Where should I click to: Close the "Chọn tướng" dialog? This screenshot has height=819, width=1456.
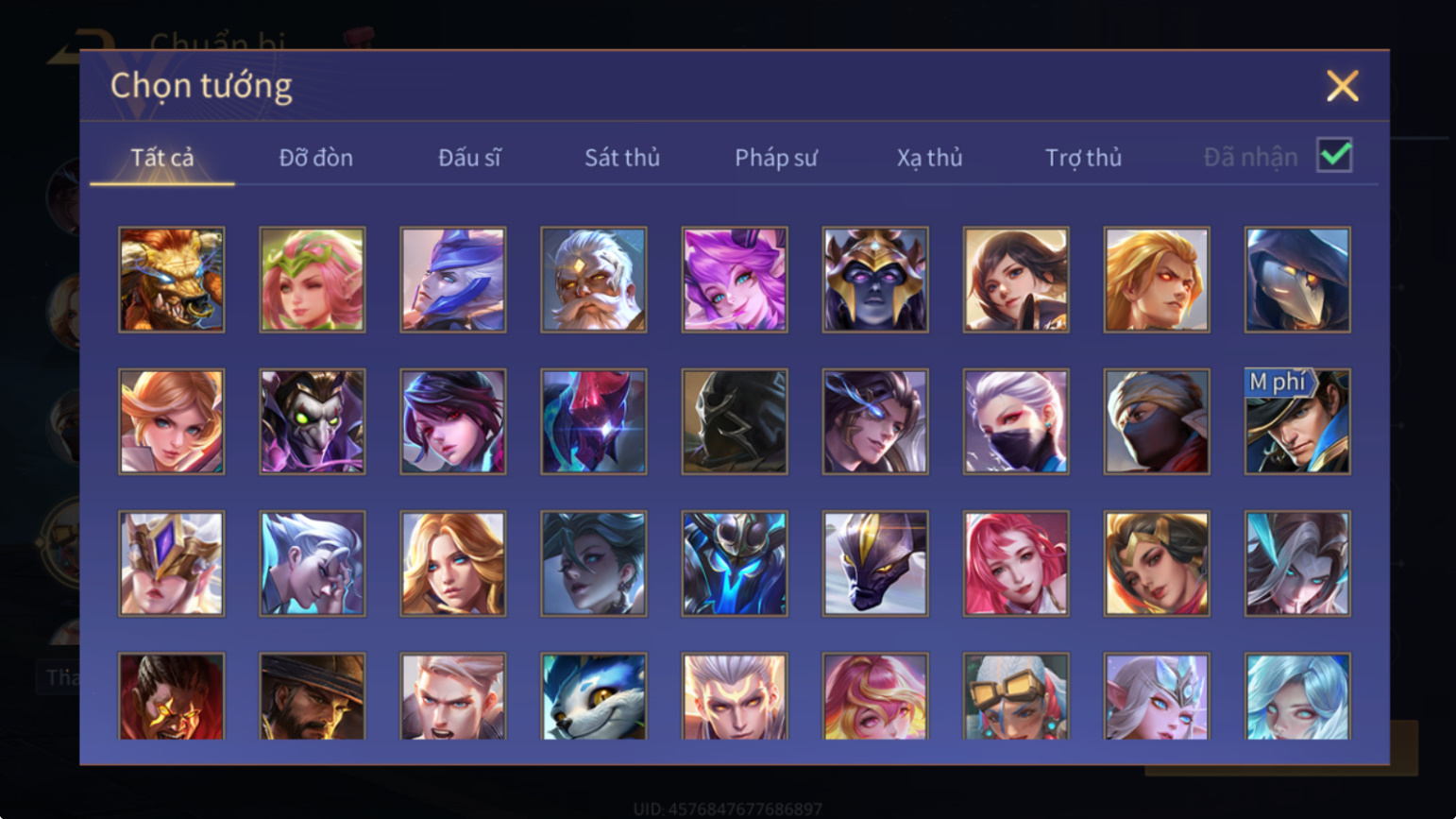(x=1342, y=86)
